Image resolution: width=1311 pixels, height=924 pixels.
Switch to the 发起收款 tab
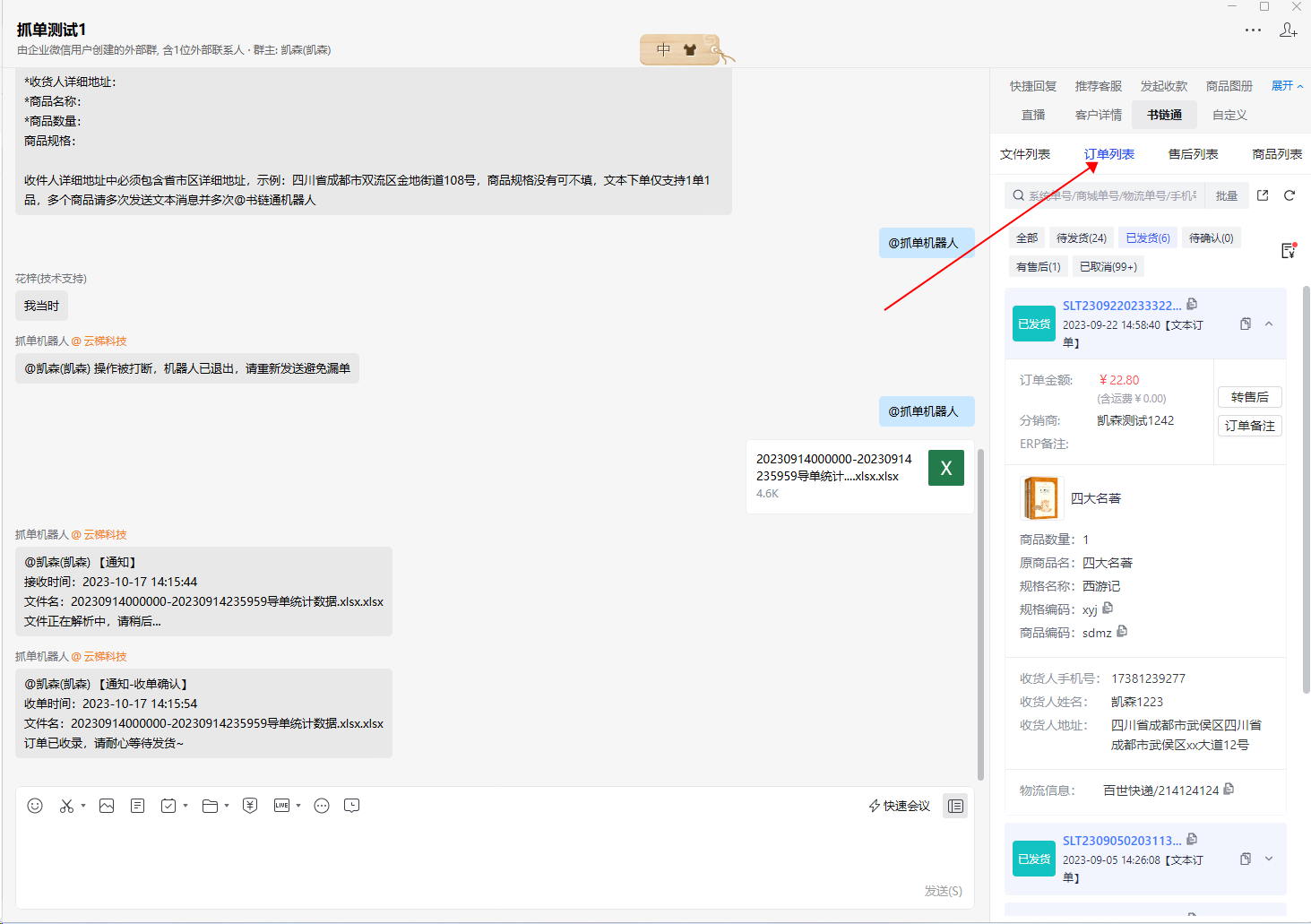pyautogui.click(x=1164, y=86)
